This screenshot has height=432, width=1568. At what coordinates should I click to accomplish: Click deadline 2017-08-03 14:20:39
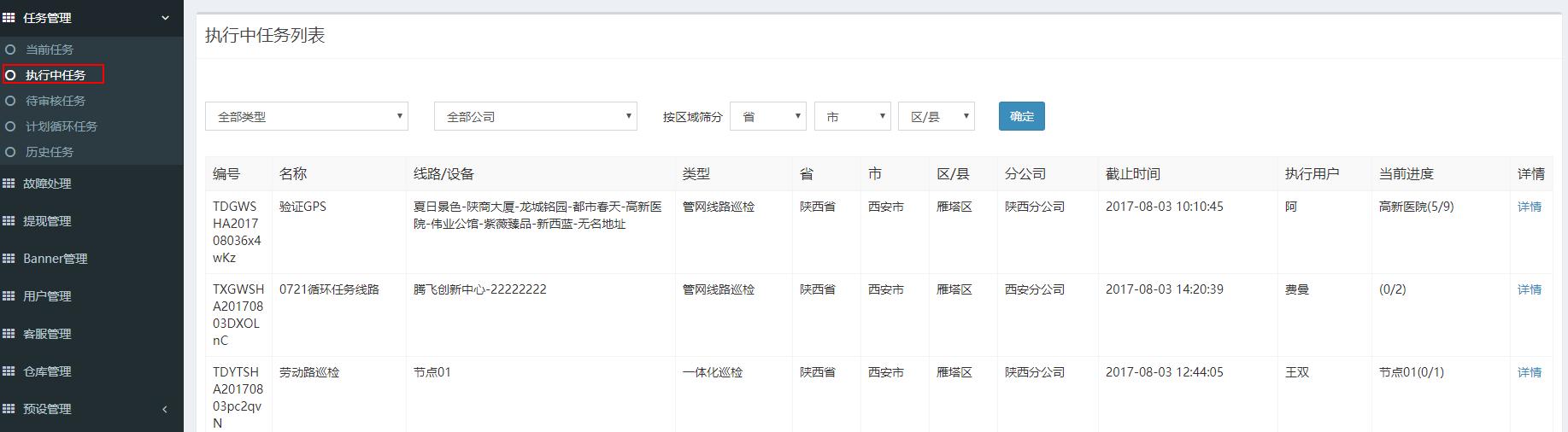coord(1165,289)
